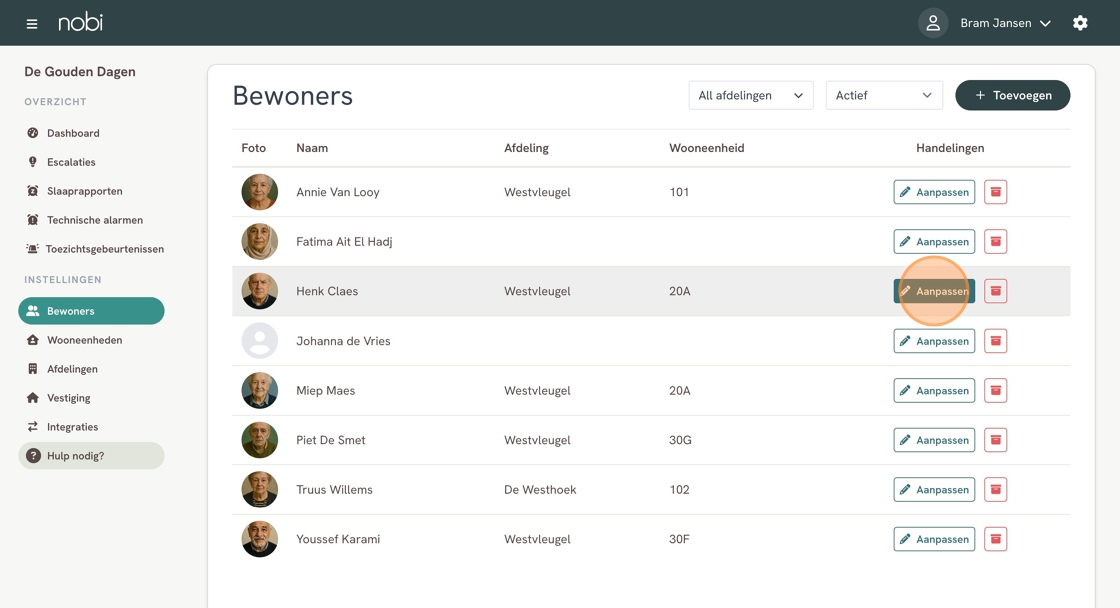
Task: Click Johanna de Vries placeholder photo
Action: coord(260,341)
